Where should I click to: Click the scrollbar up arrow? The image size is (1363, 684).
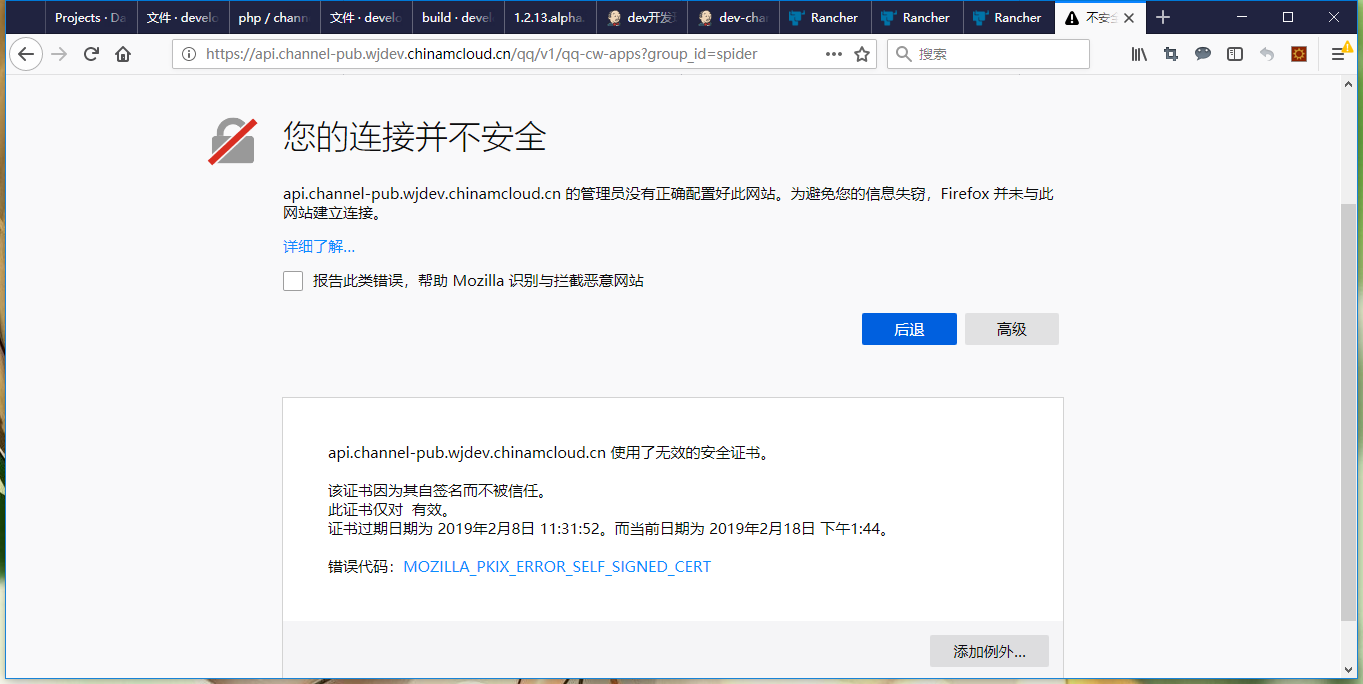(1351, 84)
